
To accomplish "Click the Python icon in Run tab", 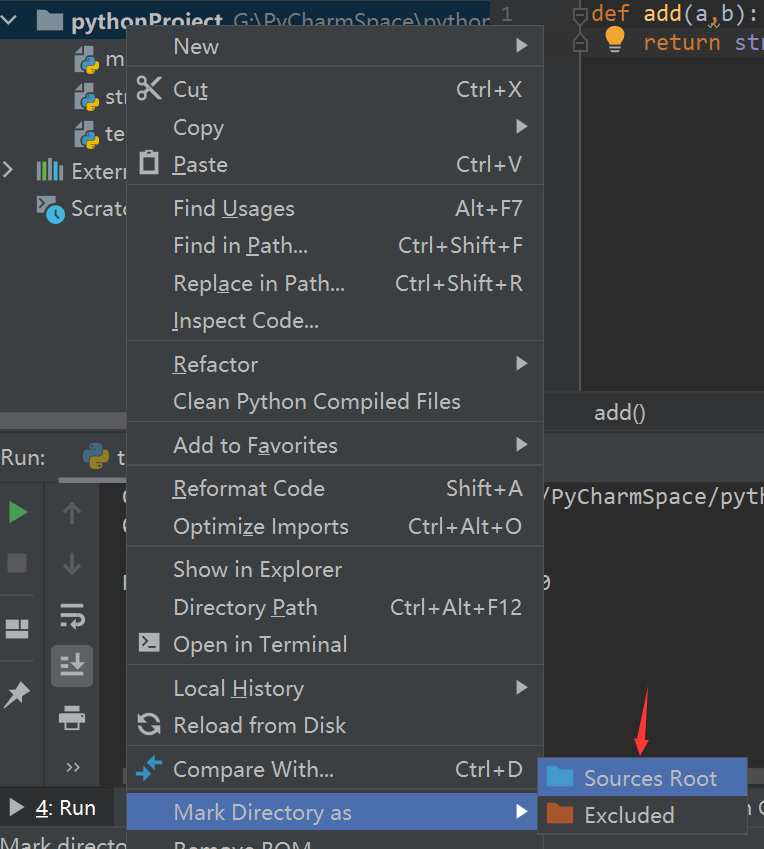I will (96, 456).
